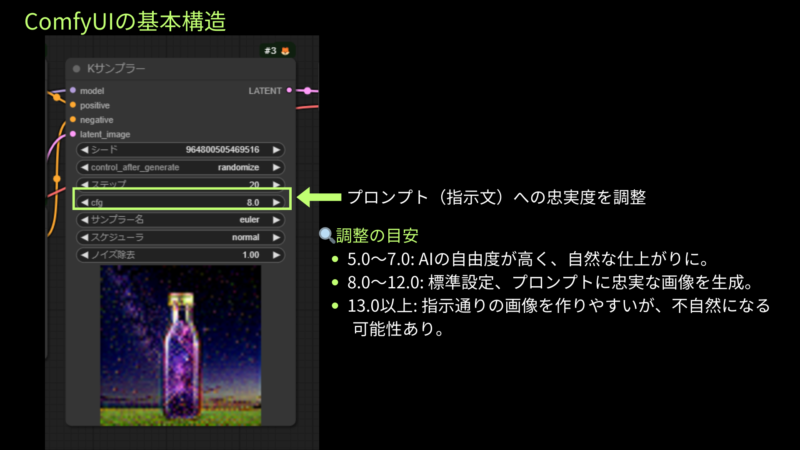Select previous スケジューラ option with the left arrow
This screenshot has height=450, width=800.
coord(85,237)
